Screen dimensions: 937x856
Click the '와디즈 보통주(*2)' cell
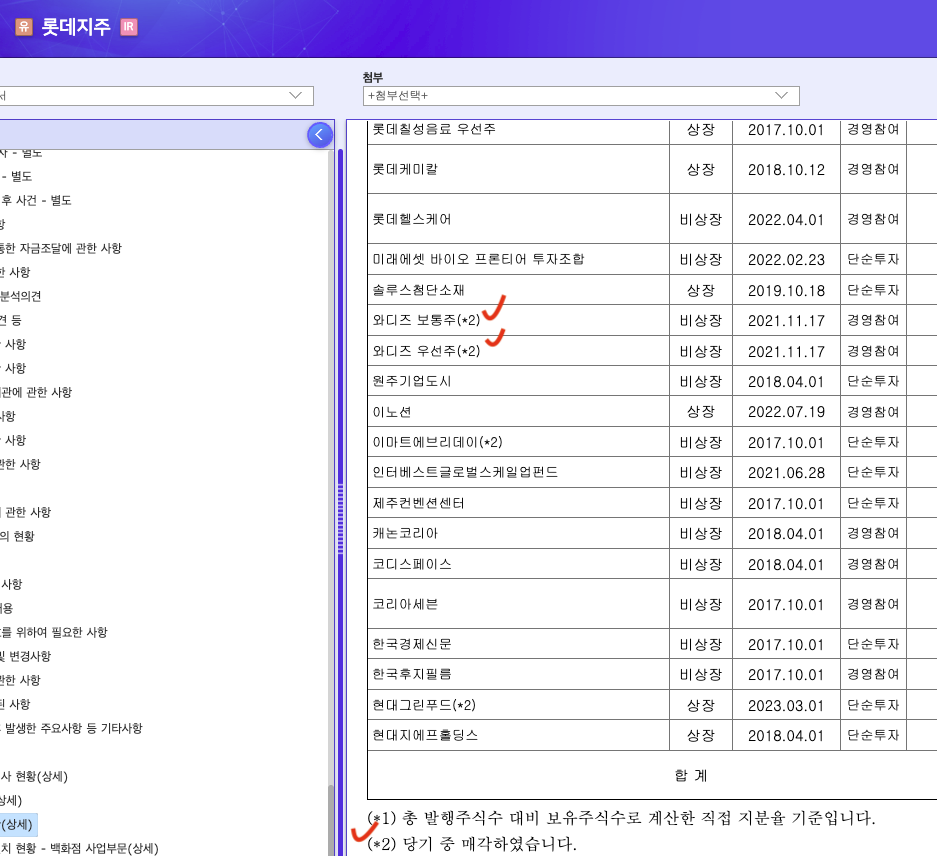pyautogui.click(x=518, y=320)
